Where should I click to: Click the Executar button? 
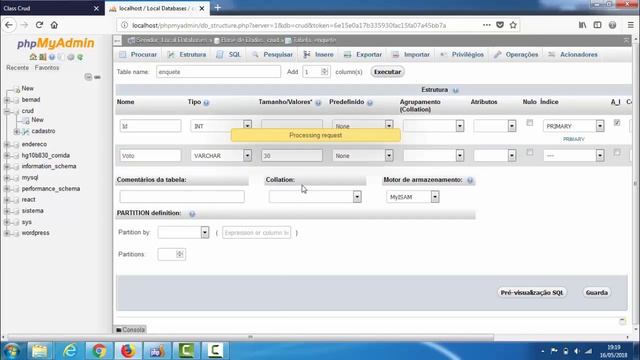pos(387,72)
